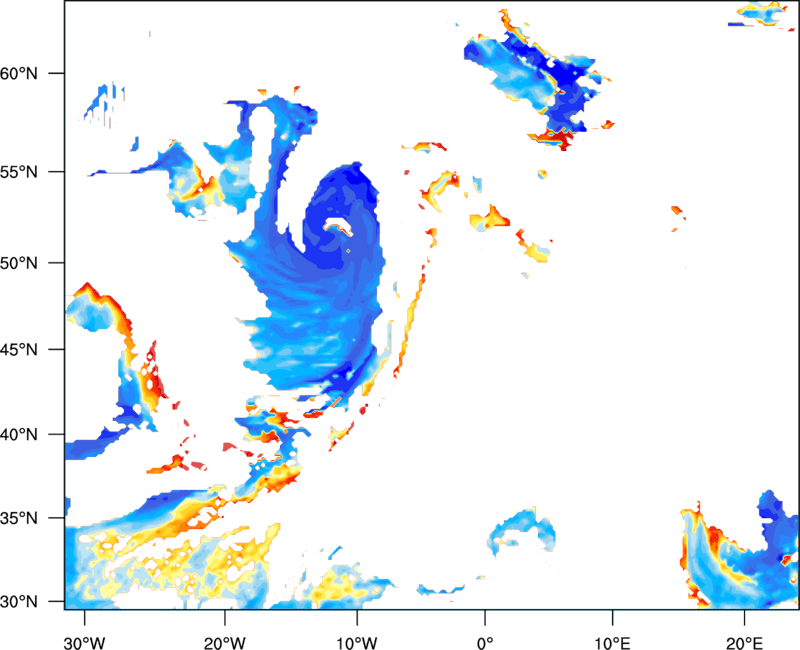
Task: Click the 60°N latitude label
Action: point(19,73)
